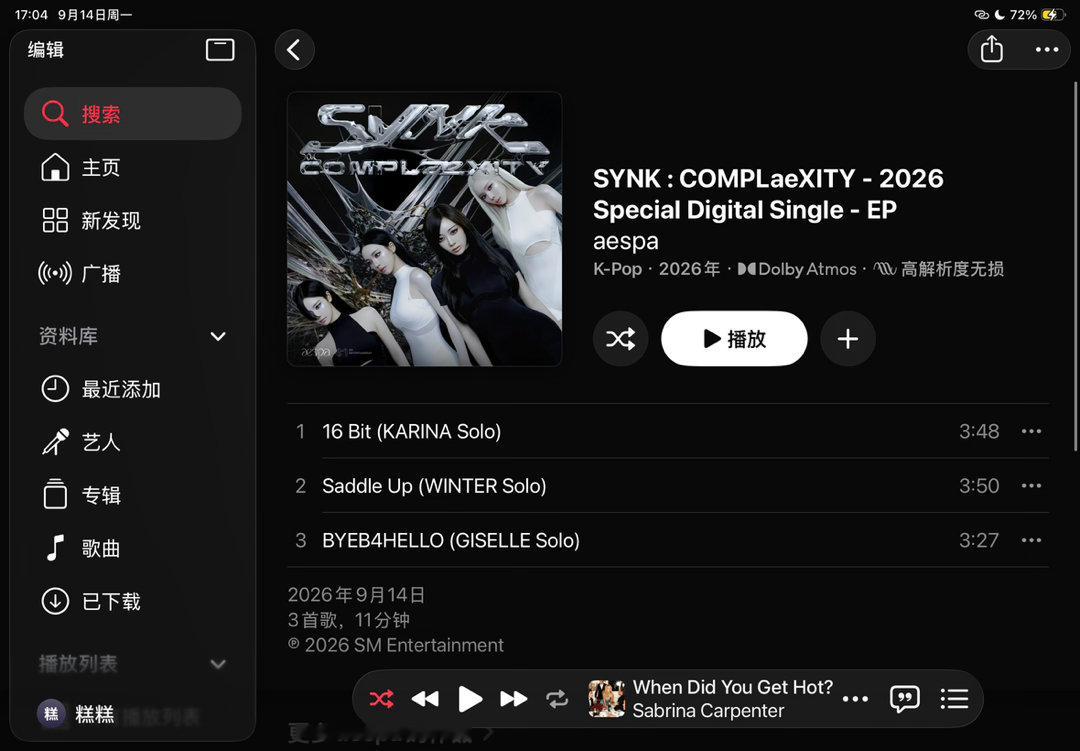Share the album with share icon
This screenshot has width=1080, height=751.
[x=991, y=49]
